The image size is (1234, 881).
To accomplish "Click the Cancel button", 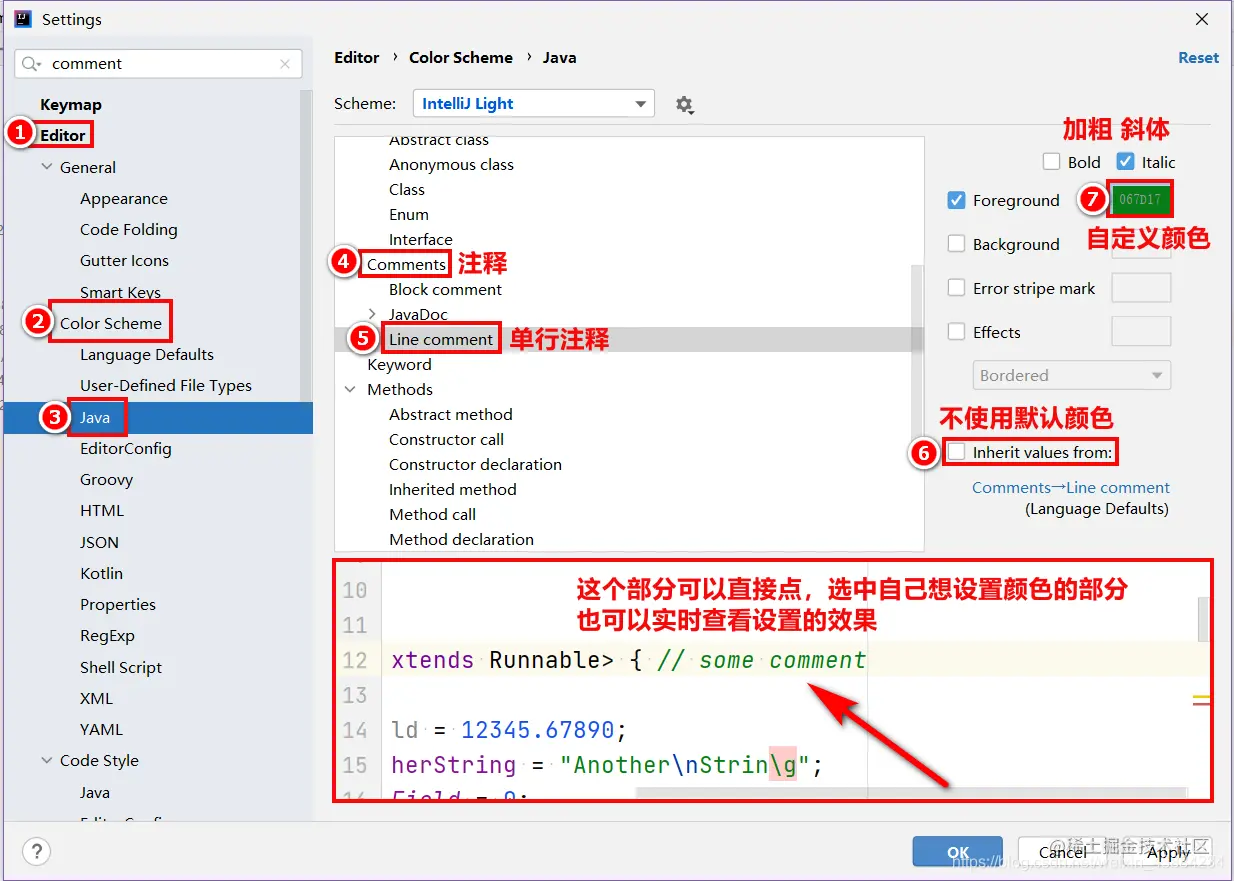I will point(1062,852).
